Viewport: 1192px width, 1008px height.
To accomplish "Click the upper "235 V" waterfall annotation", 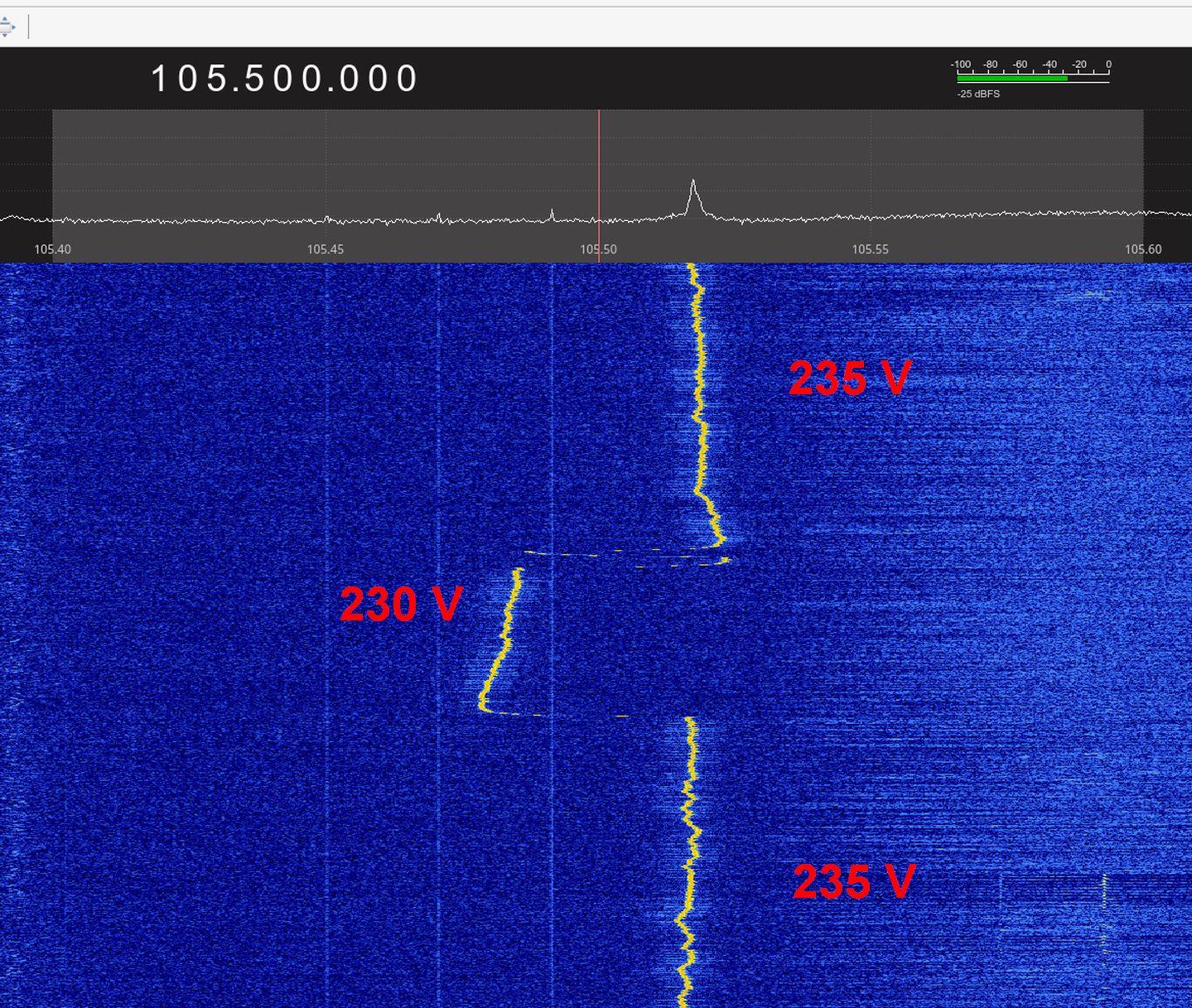I will [849, 379].
